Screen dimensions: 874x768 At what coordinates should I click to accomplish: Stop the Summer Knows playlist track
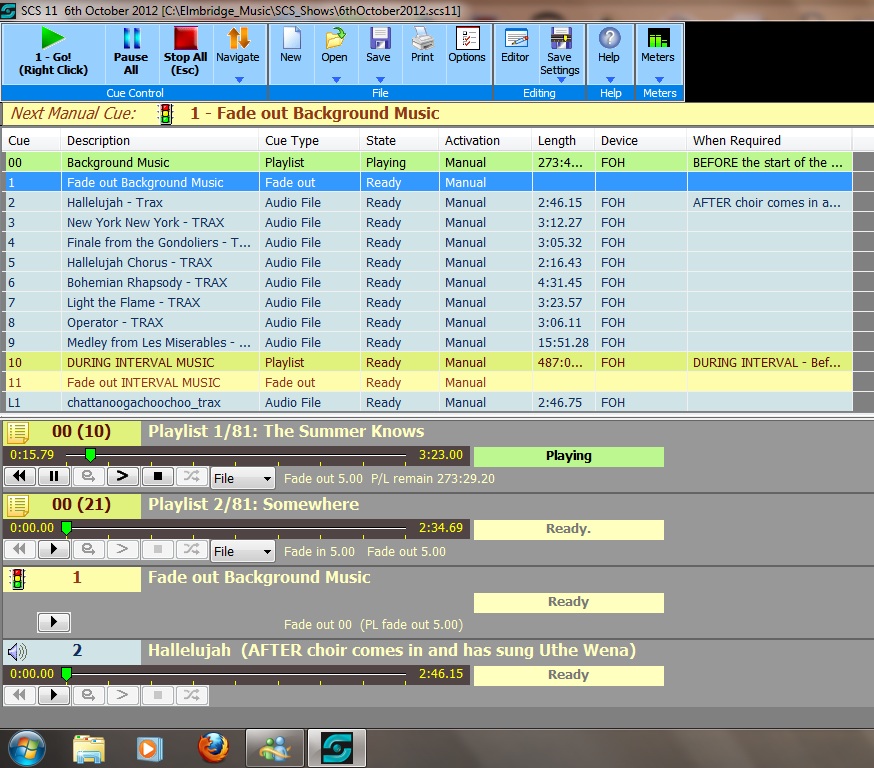click(x=157, y=477)
